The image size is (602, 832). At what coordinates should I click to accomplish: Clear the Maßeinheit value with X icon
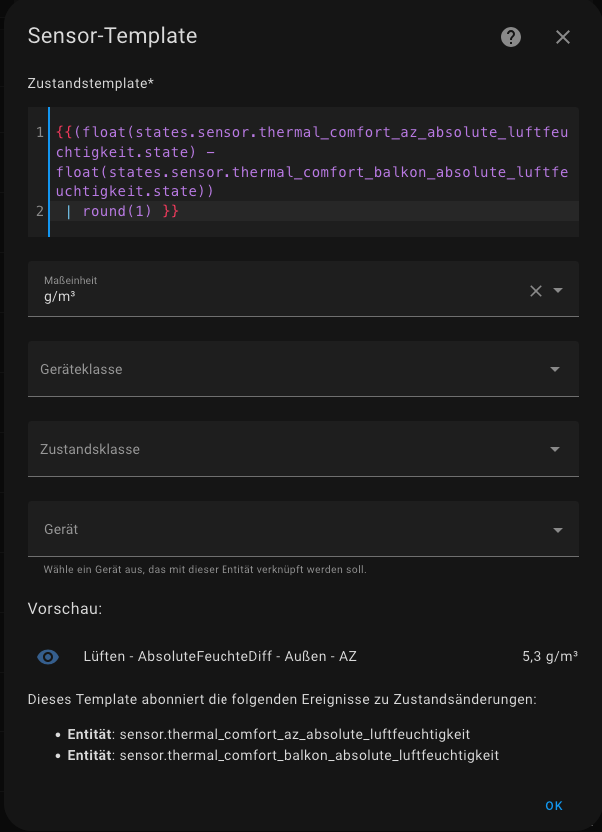pos(536,291)
